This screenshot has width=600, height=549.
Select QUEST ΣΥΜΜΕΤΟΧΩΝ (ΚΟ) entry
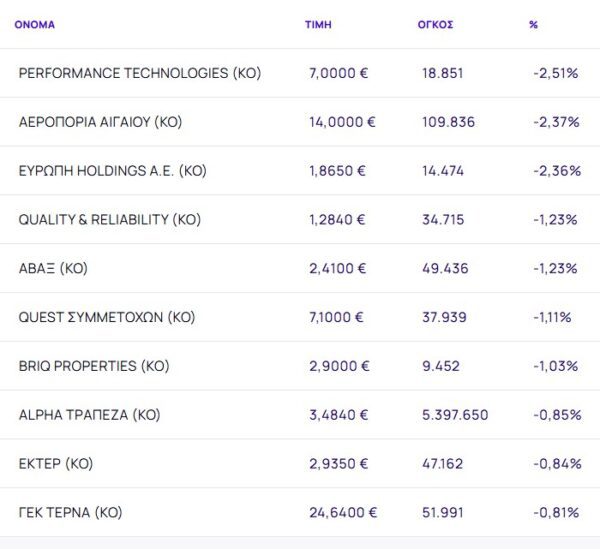coord(106,317)
